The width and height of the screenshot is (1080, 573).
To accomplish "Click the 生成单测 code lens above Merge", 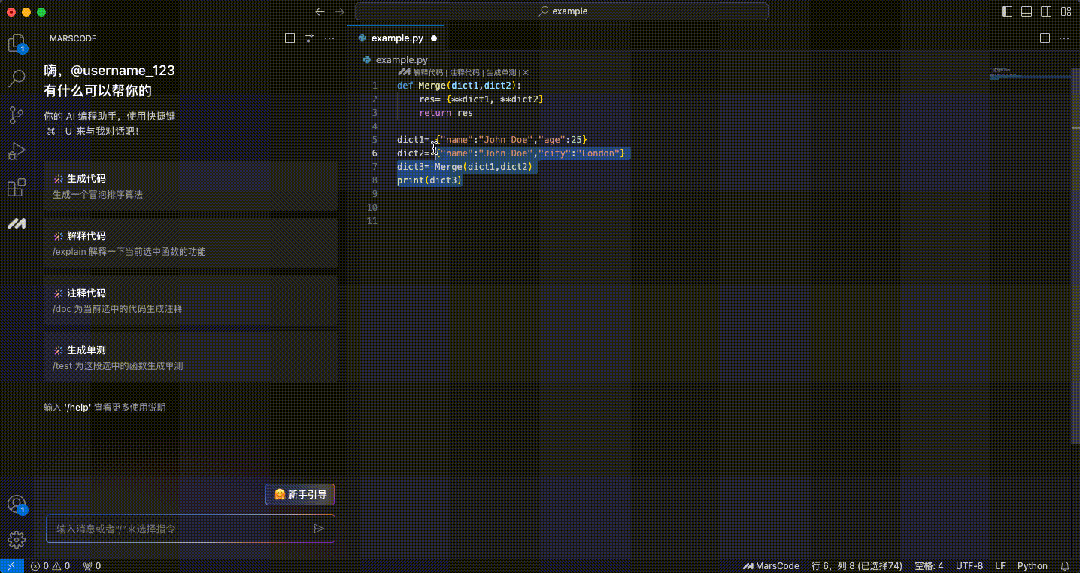I will click(502, 72).
